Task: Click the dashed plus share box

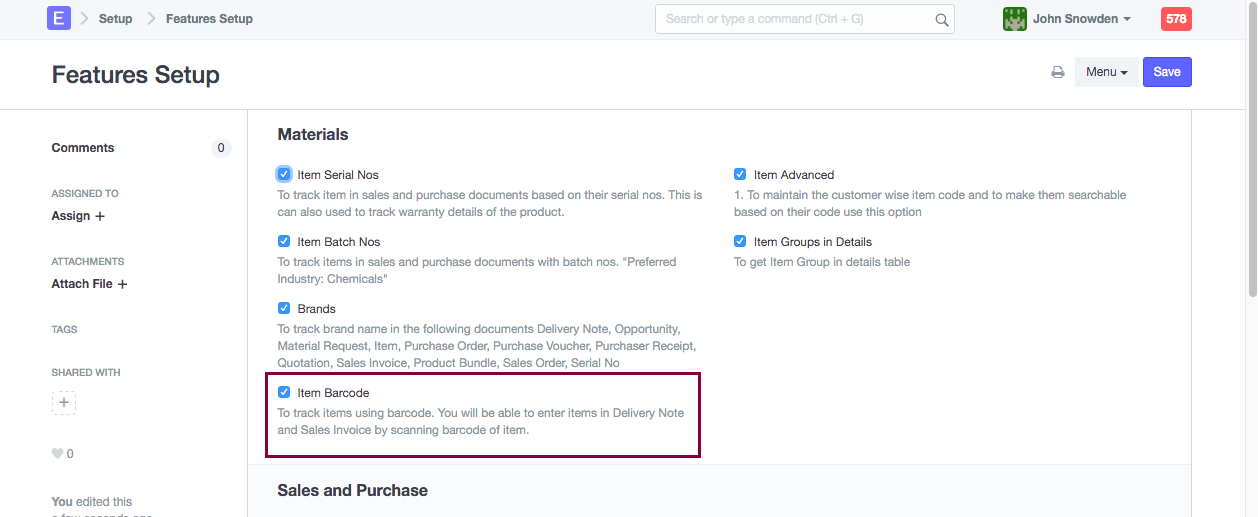Action: [64, 403]
